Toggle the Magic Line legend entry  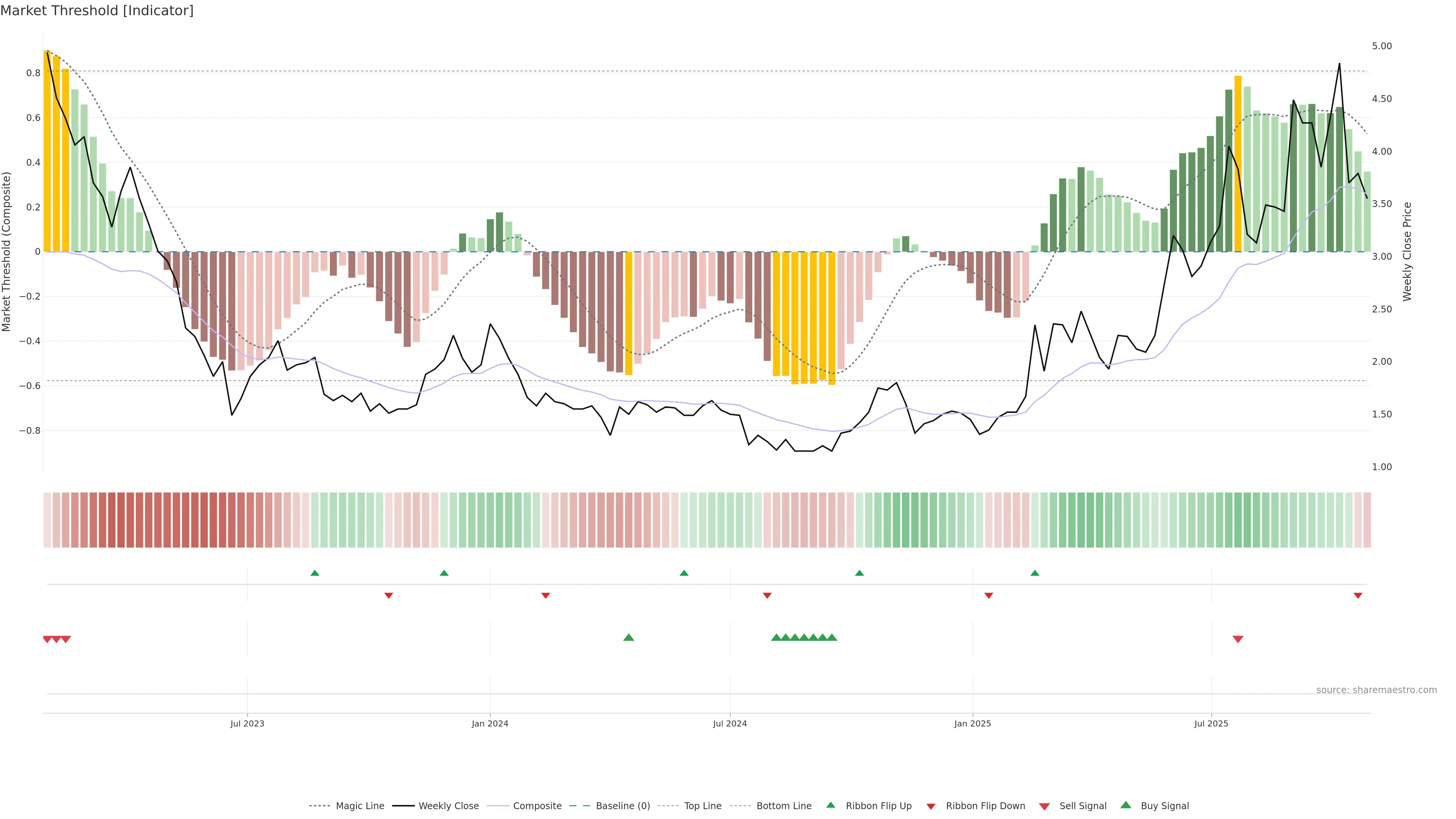pos(359,806)
